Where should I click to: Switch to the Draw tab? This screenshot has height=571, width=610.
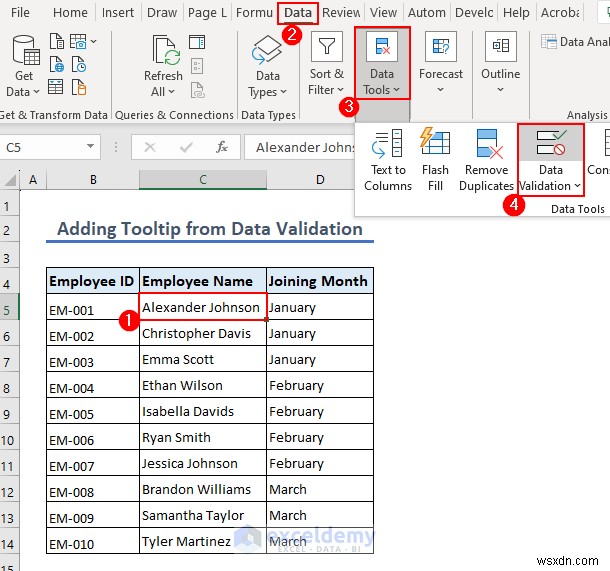click(162, 13)
